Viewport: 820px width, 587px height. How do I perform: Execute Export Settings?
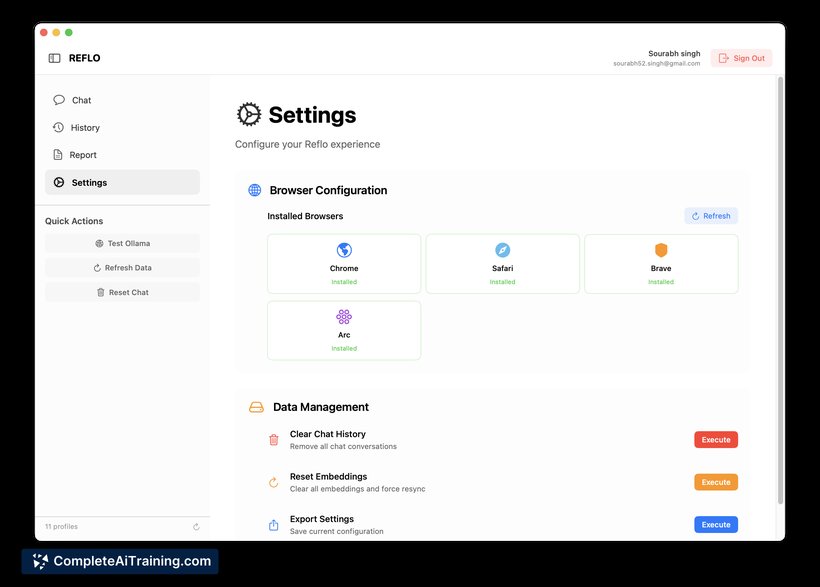pyautogui.click(x=716, y=525)
